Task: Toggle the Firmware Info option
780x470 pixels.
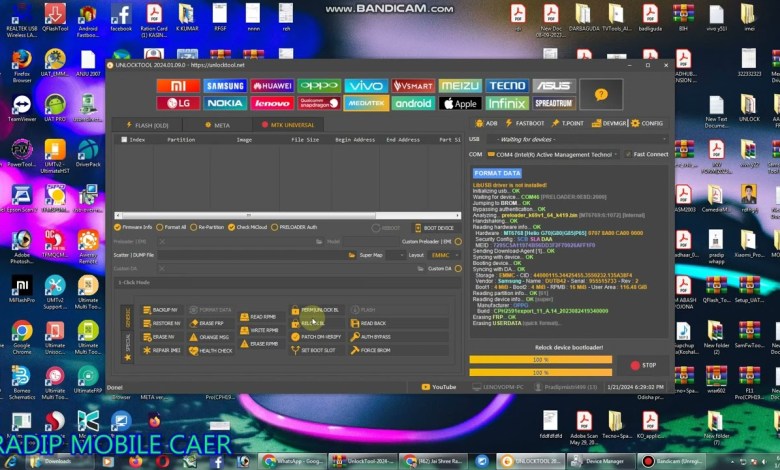Action: tap(133, 227)
